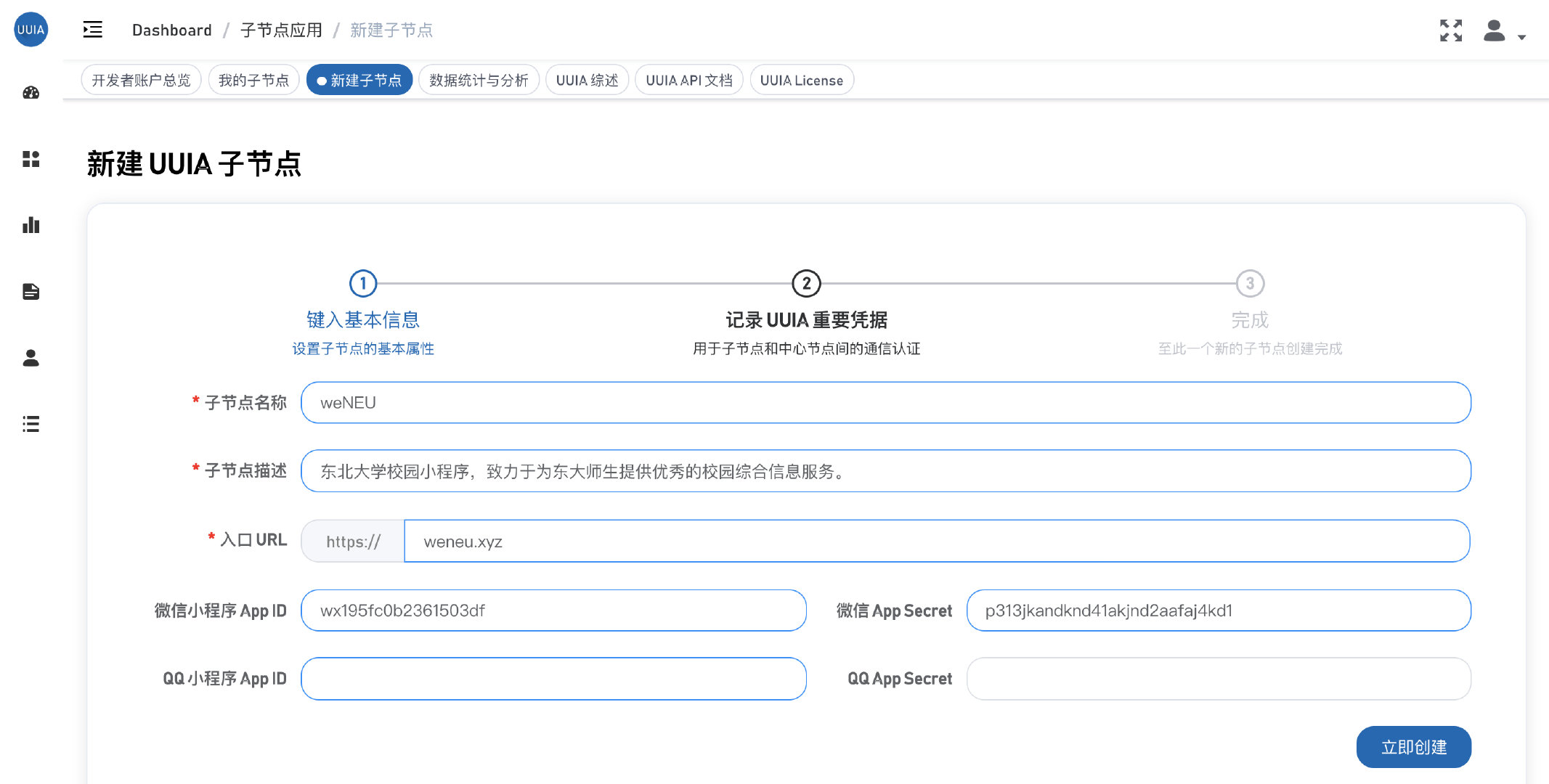Open the document sidebar icon
The image size is (1549, 784).
pyautogui.click(x=31, y=292)
